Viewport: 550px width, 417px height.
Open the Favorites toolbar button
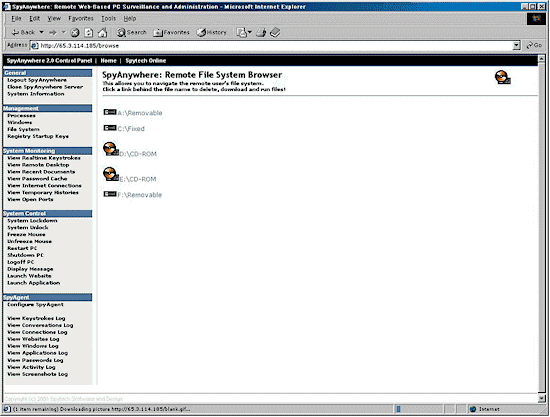click(x=172, y=33)
